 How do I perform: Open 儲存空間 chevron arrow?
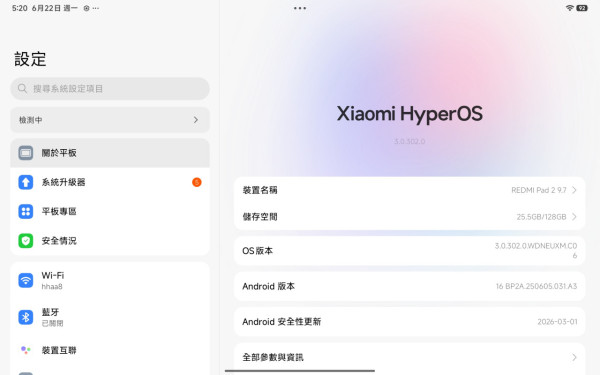(x=574, y=217)
